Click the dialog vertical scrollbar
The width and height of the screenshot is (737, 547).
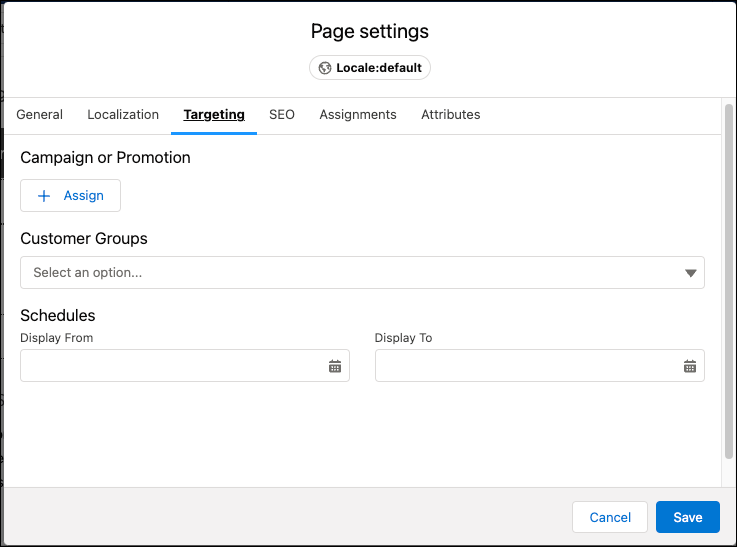729,281
